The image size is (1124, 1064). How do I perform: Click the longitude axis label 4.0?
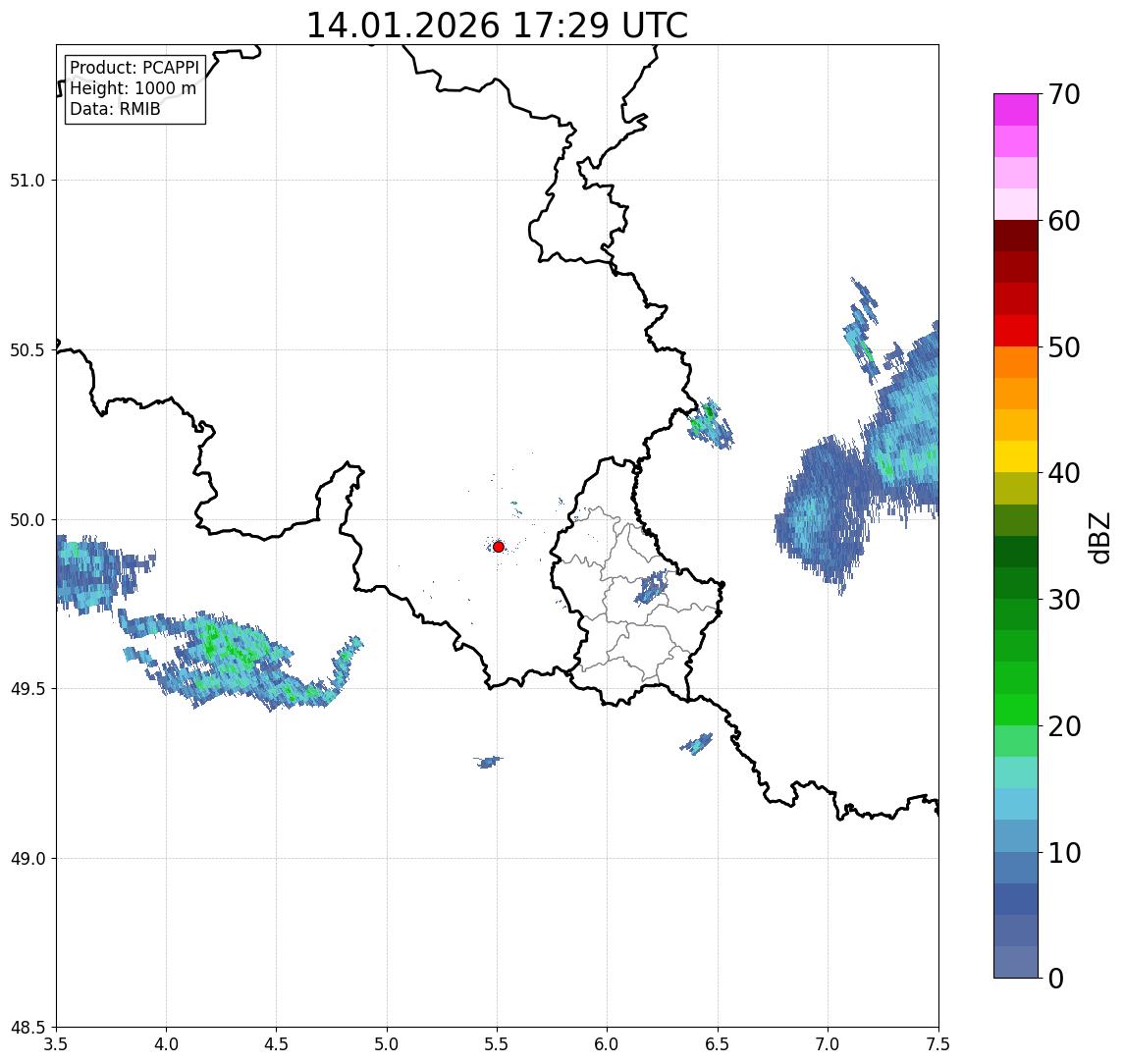click(x=166, y=1044)
